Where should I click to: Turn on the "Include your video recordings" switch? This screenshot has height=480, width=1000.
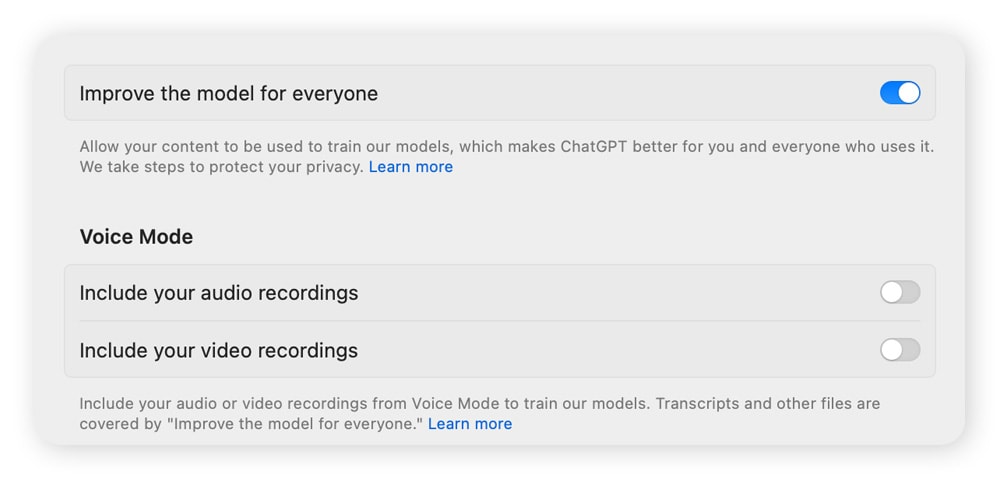tap(899, 350)
